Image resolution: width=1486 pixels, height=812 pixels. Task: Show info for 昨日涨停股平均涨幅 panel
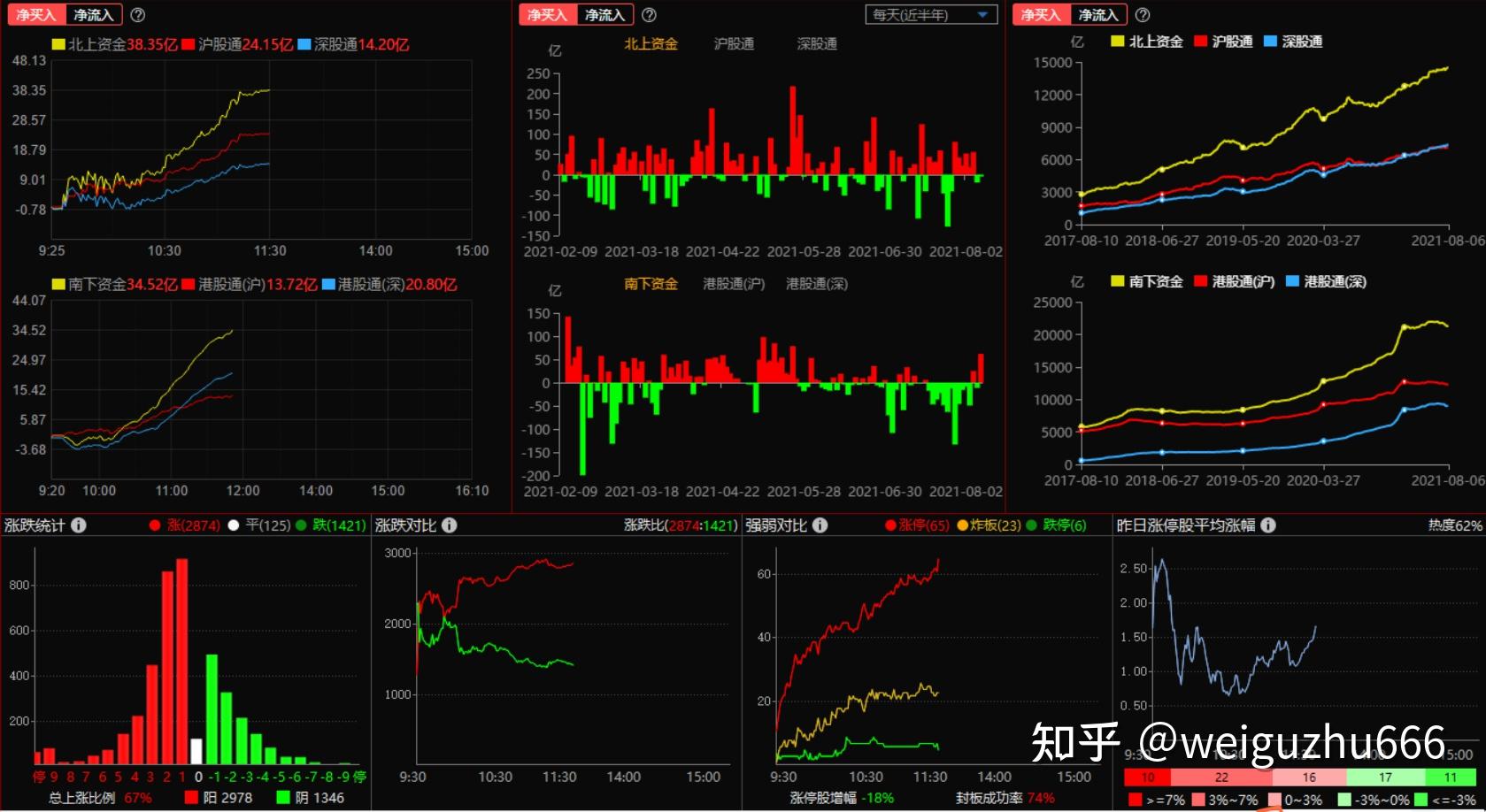(x=1268, y=525)
